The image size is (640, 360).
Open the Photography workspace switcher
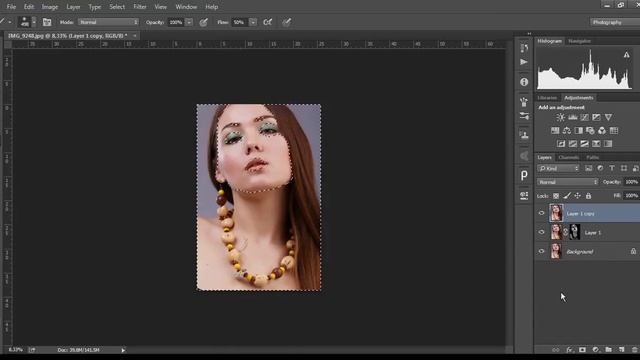pos(614,22)
